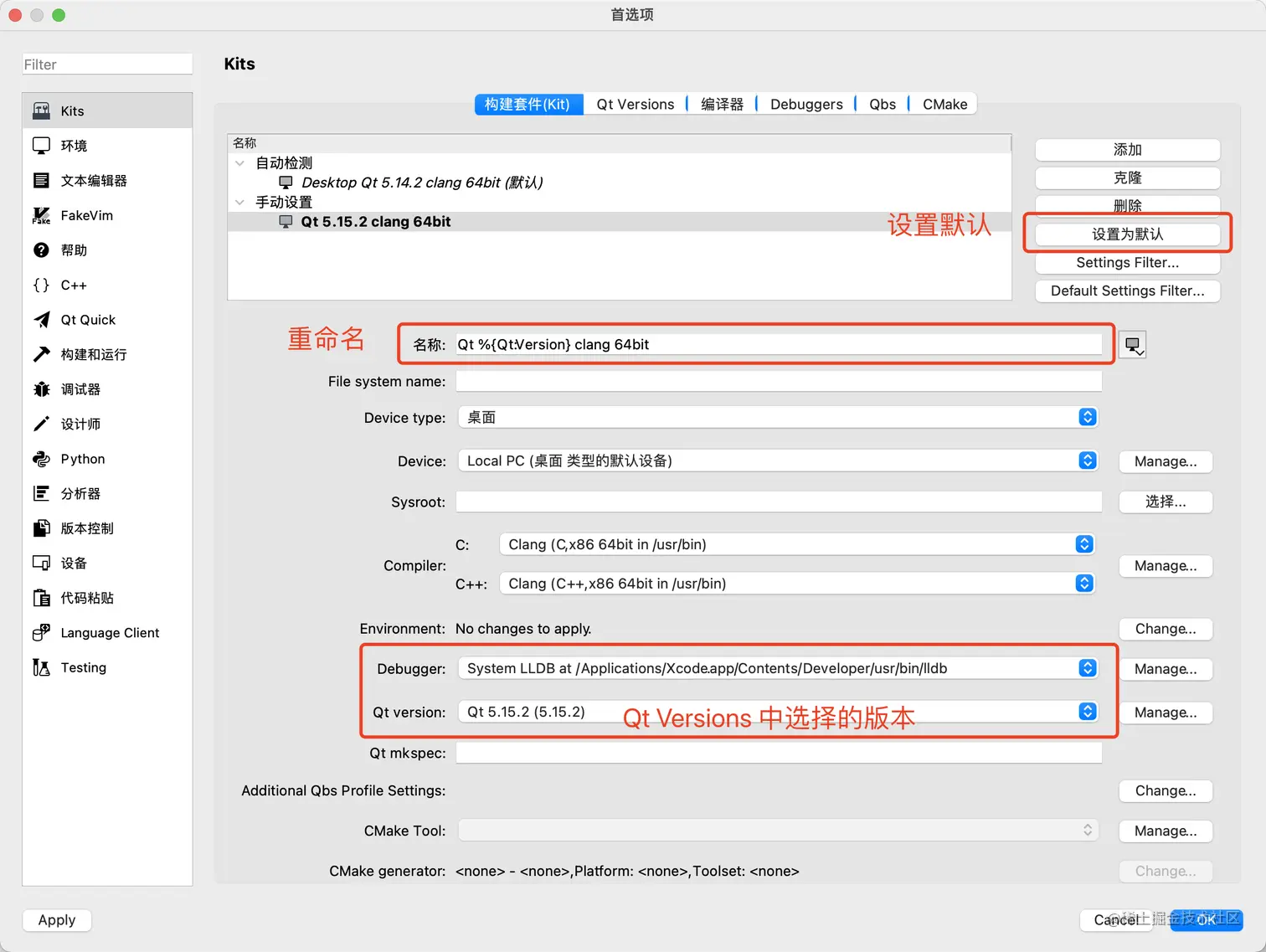The height and width of the screenshot is (952, 1266).
Task: Switch to the Qbs tab
Action: click(x=883, y=104)
